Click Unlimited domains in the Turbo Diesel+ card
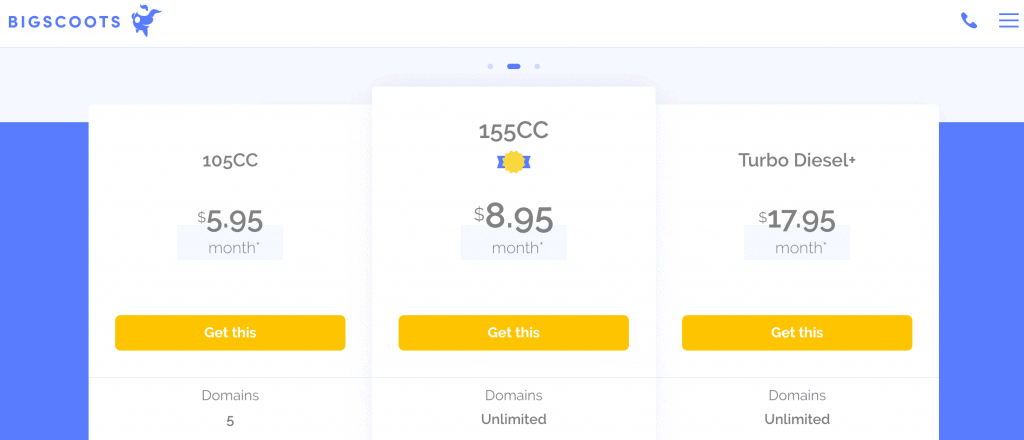The height and width of the screenshot is (440, 1024). pyautogui.click(x=797, y=419)
